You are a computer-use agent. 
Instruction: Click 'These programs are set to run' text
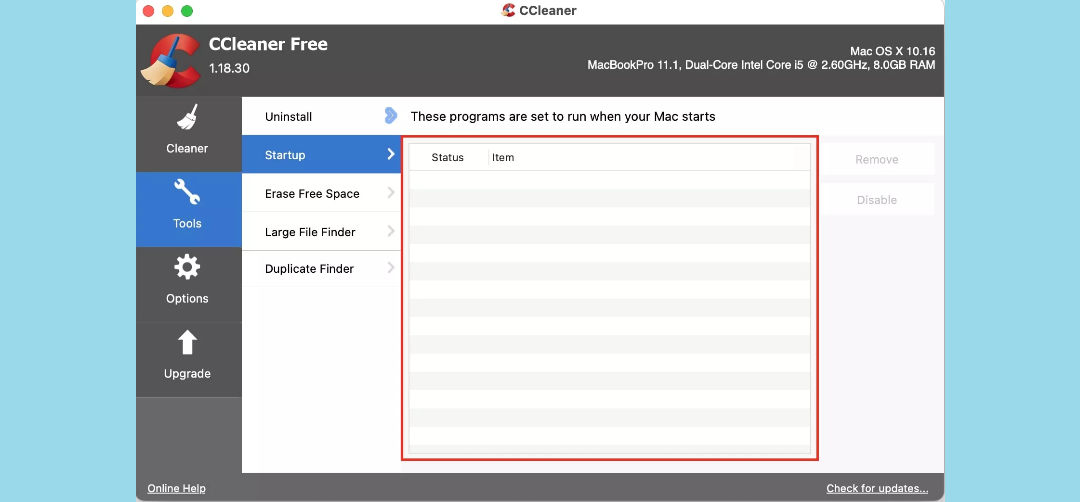pos(563,116)
